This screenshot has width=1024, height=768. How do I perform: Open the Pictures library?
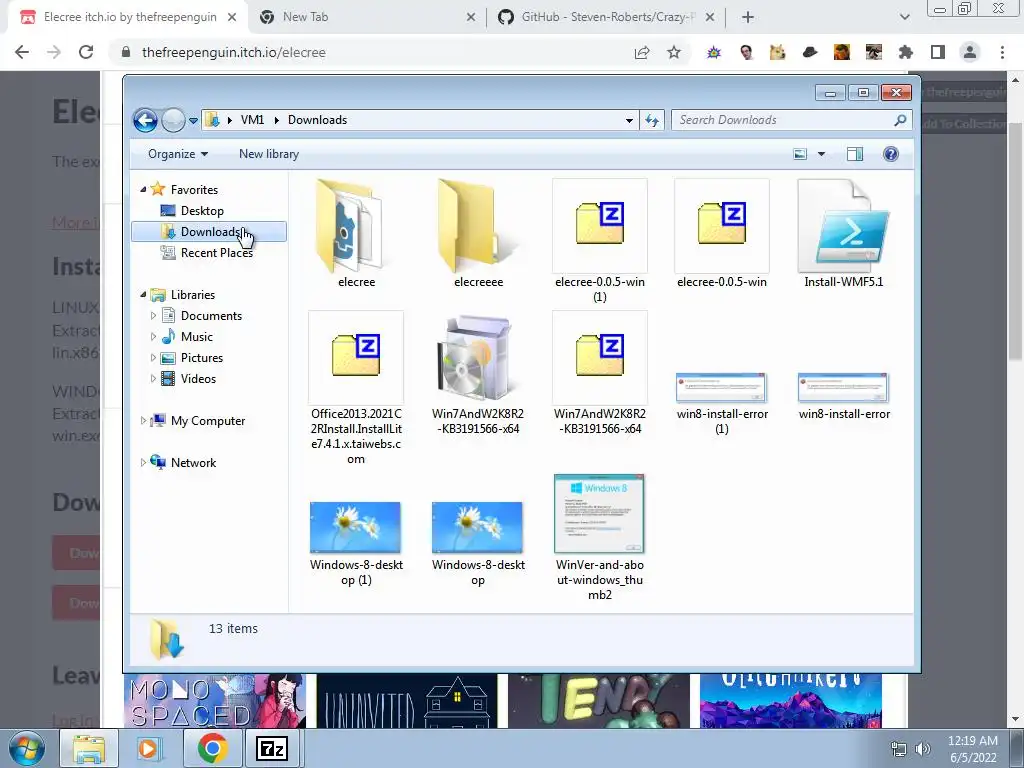[202, 358]
